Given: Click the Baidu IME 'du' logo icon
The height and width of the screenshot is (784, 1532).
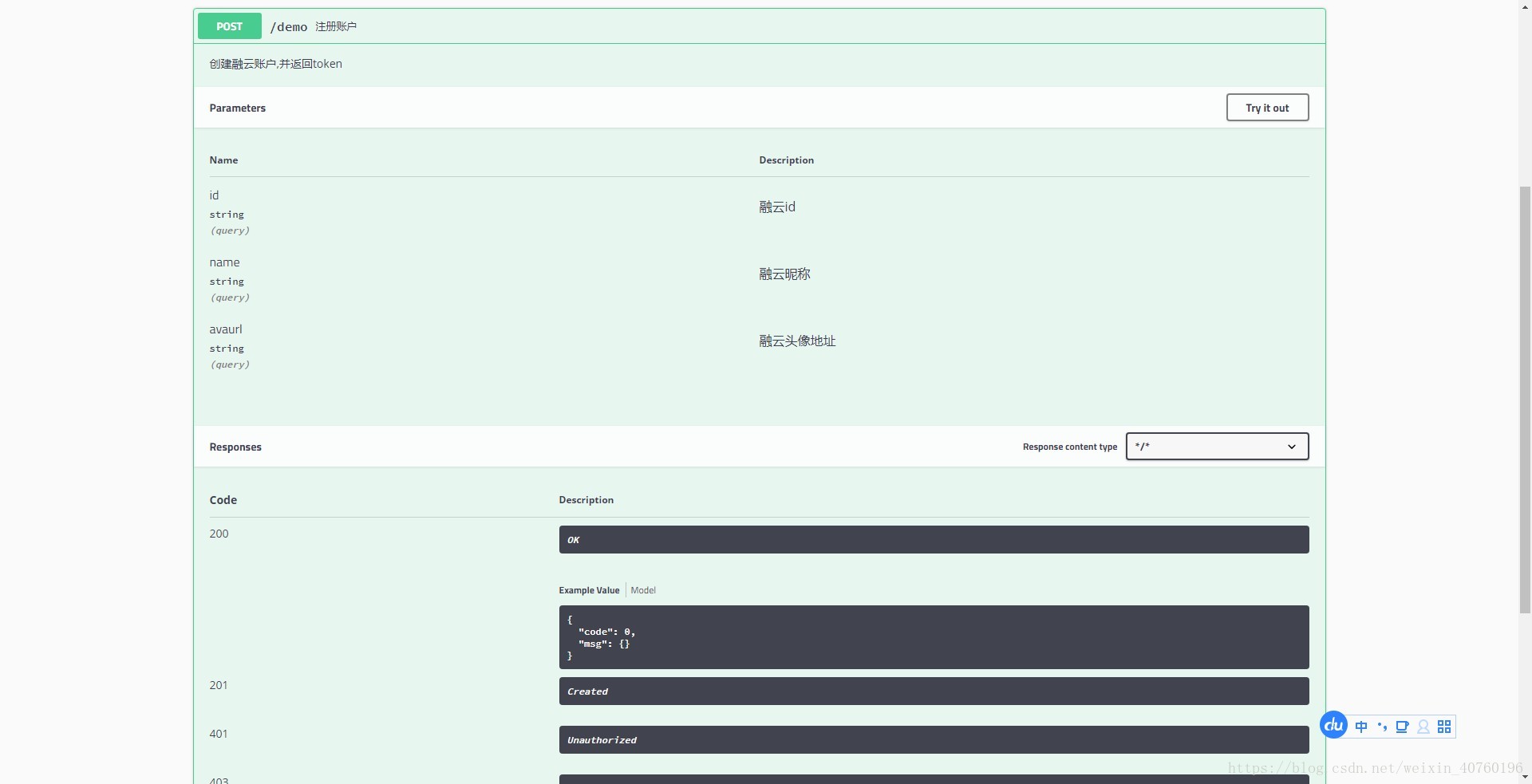Looking at the screenshot, I should 1333,725.
